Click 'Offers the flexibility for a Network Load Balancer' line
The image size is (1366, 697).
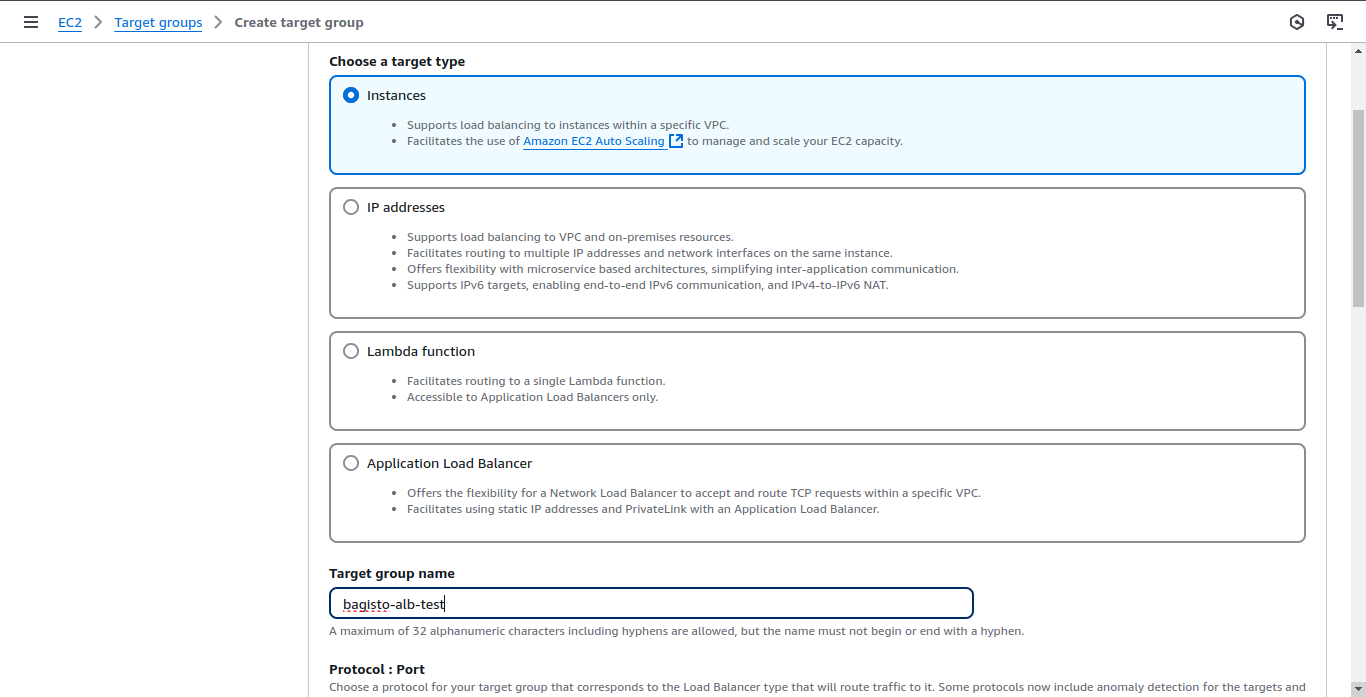pos(694,493)
